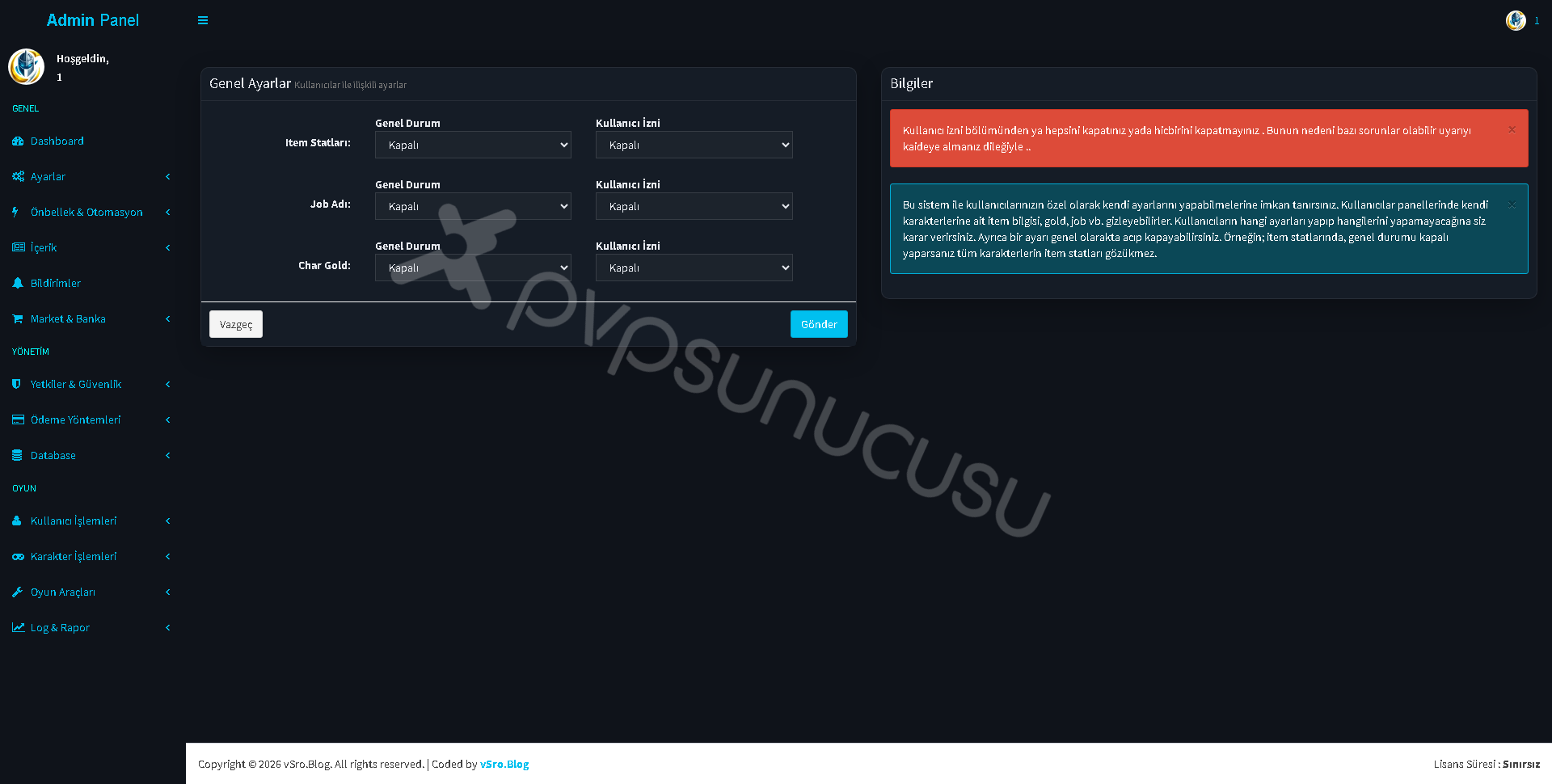Dismiss the red warning alert
This screenshot has height=784, width=1552.
point(1512,129)
